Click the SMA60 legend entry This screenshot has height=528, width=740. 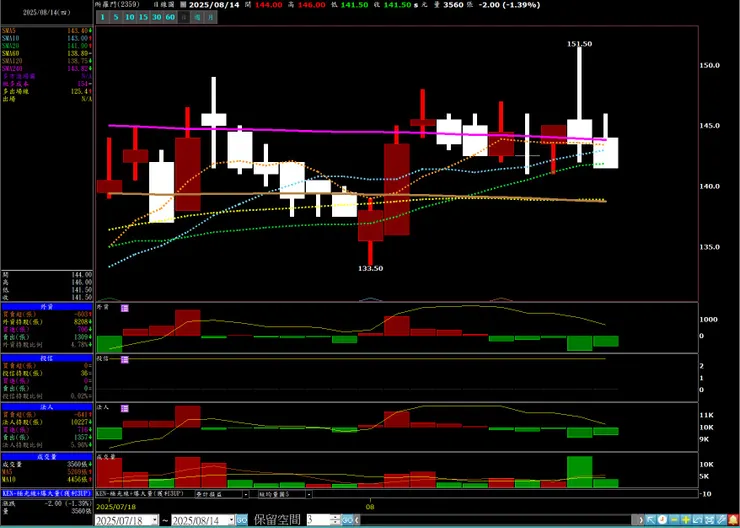click(47, 53)
